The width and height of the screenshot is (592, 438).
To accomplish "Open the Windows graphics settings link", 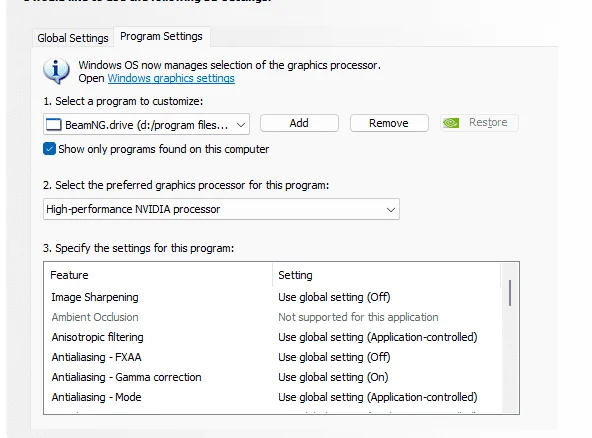I will [171, 78].
